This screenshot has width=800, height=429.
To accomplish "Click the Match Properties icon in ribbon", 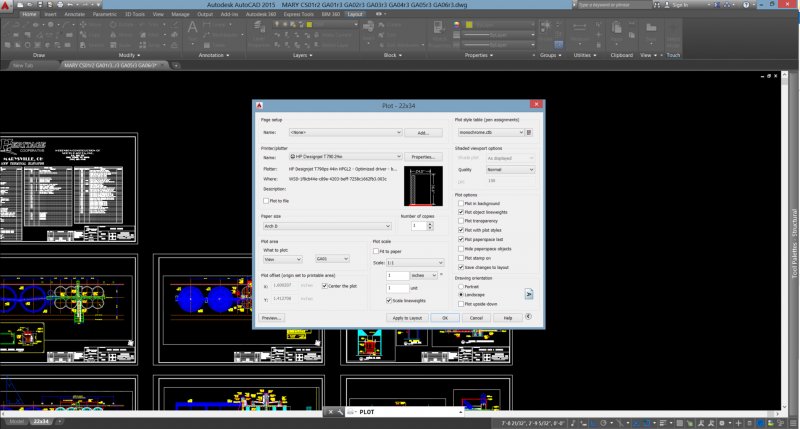I will (439, 28).
